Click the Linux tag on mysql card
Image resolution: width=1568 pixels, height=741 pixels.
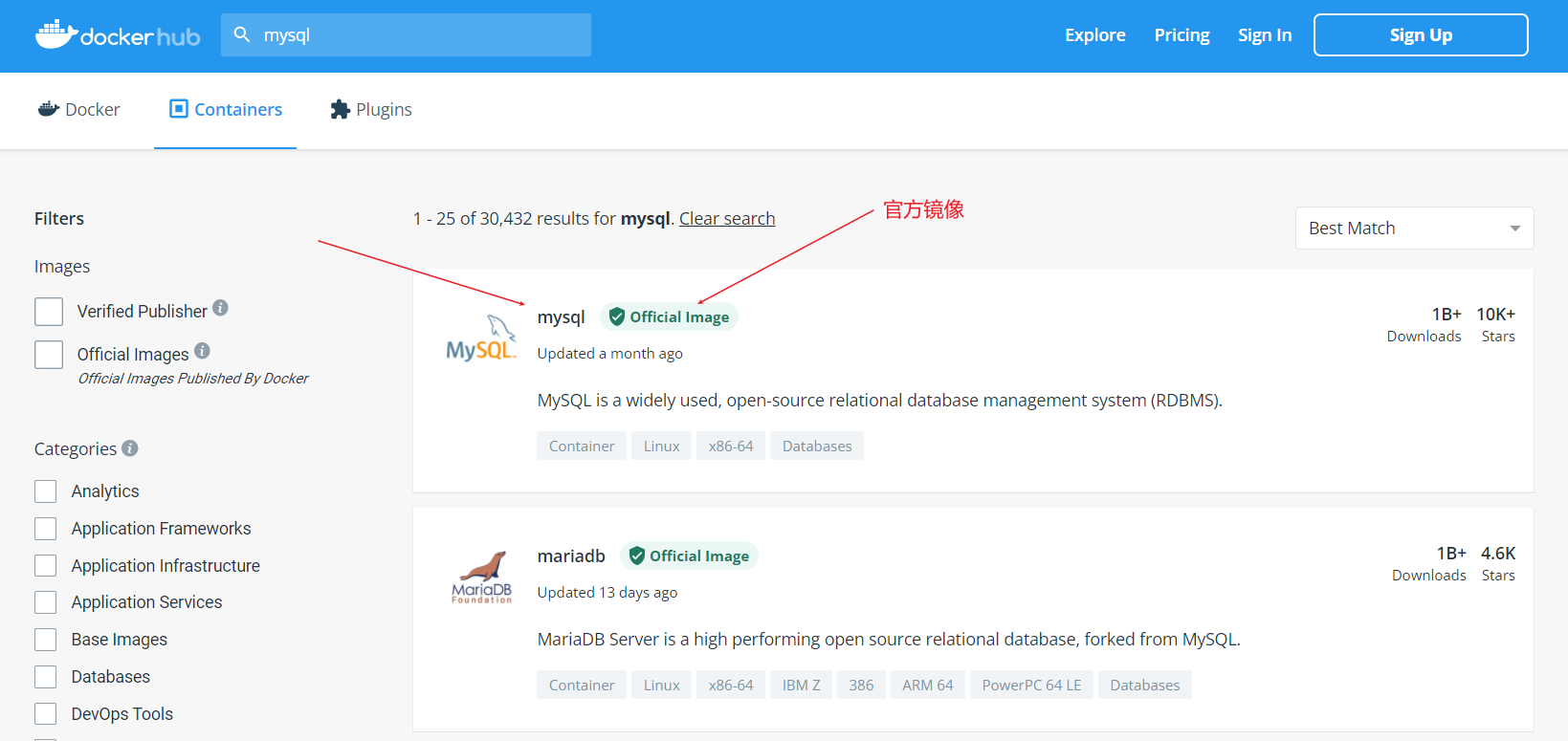coord(661,446)
